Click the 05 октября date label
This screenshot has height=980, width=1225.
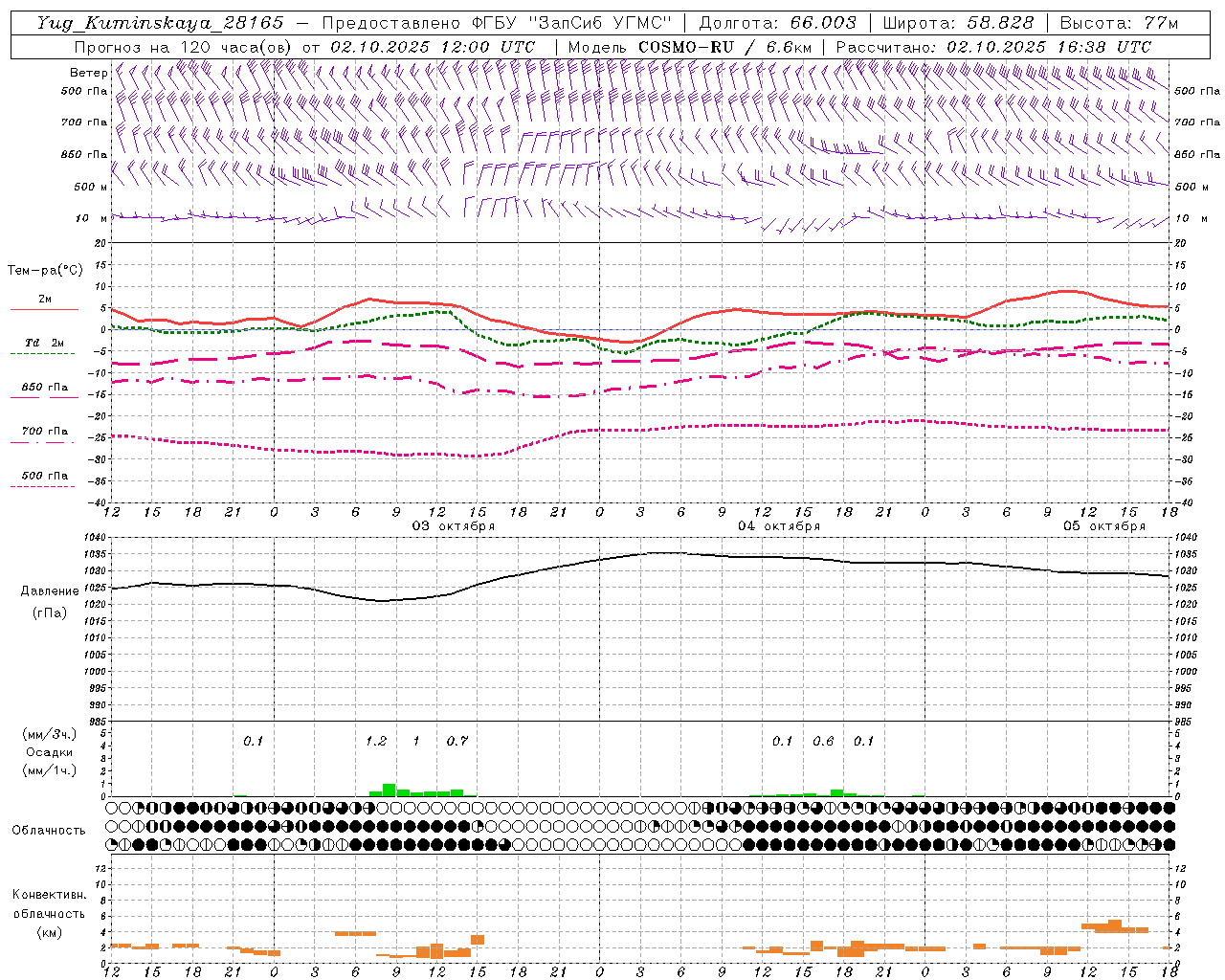point(1104,526)
